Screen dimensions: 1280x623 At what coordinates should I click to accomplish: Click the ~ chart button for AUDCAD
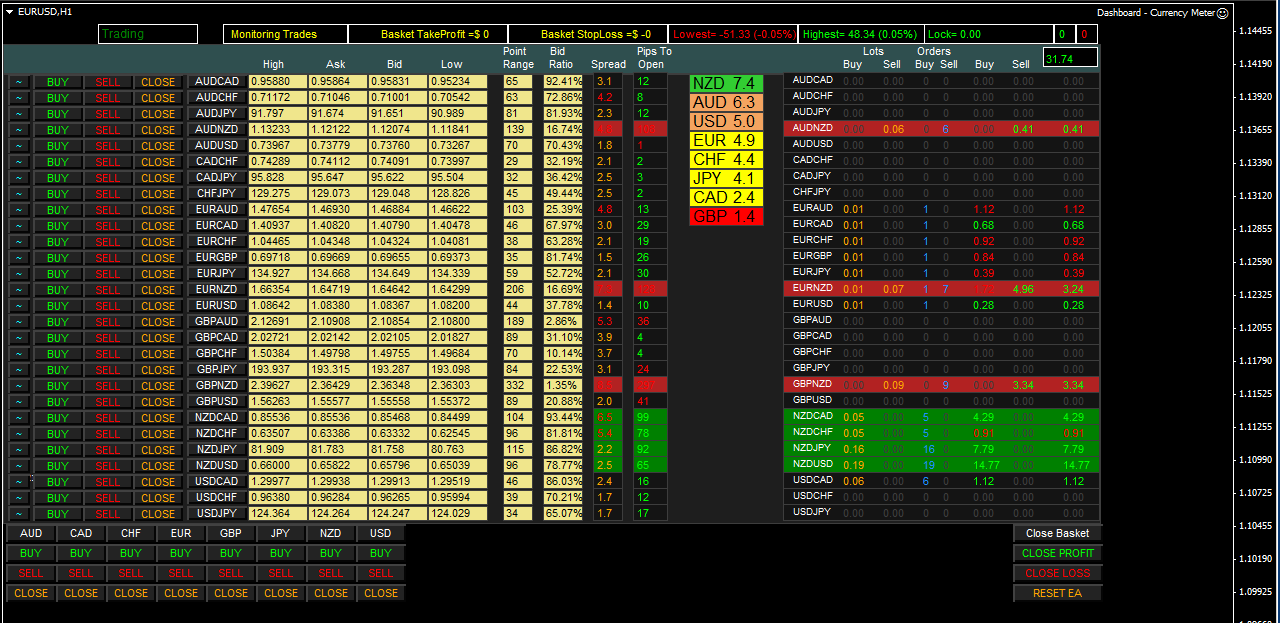click(x=19, y=82)
